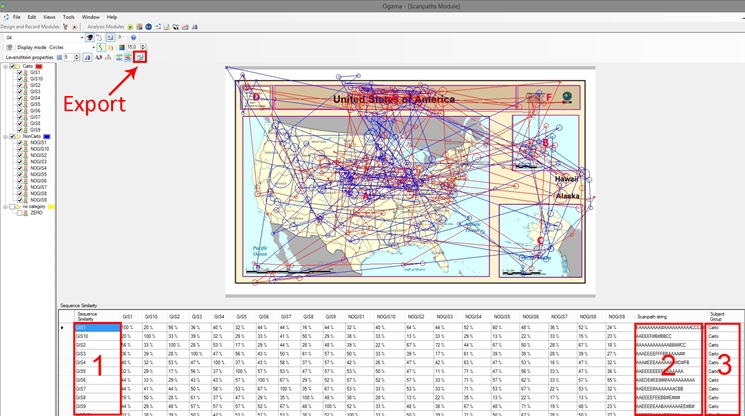
Task: Click the person icon next to ZERO subject
Action: pos(26,213)
